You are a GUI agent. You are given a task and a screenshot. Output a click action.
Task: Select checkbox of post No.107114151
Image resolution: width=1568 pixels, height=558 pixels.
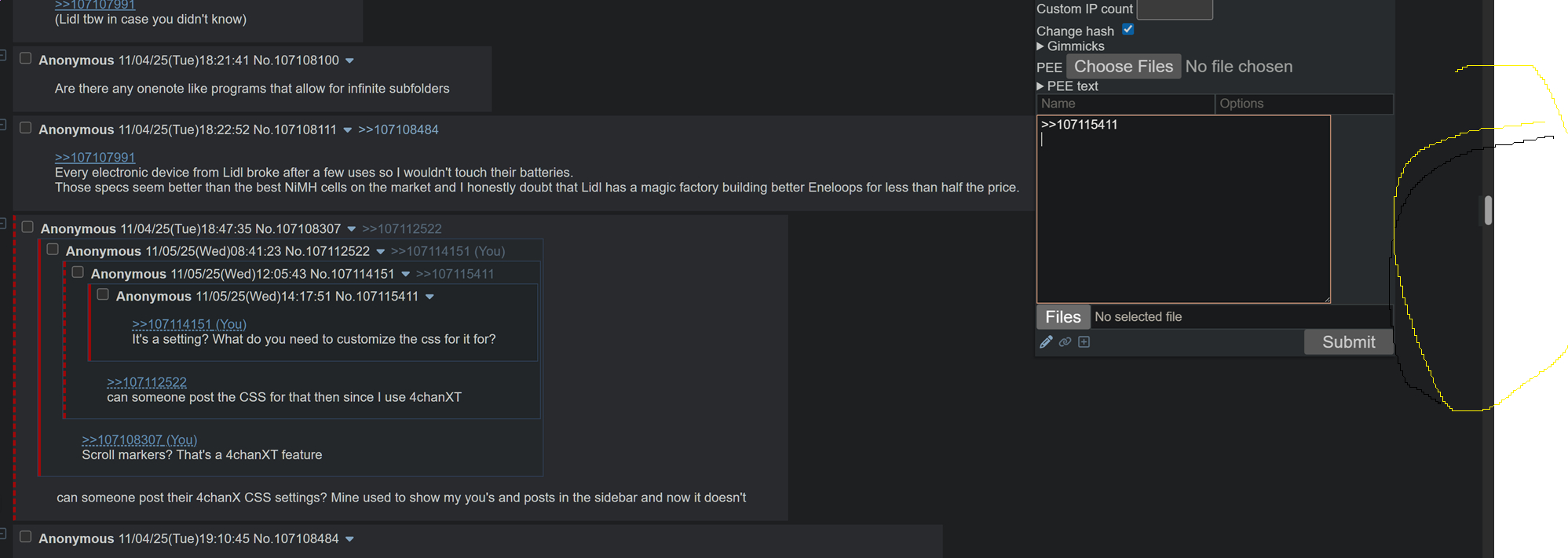tap(78, 272)
